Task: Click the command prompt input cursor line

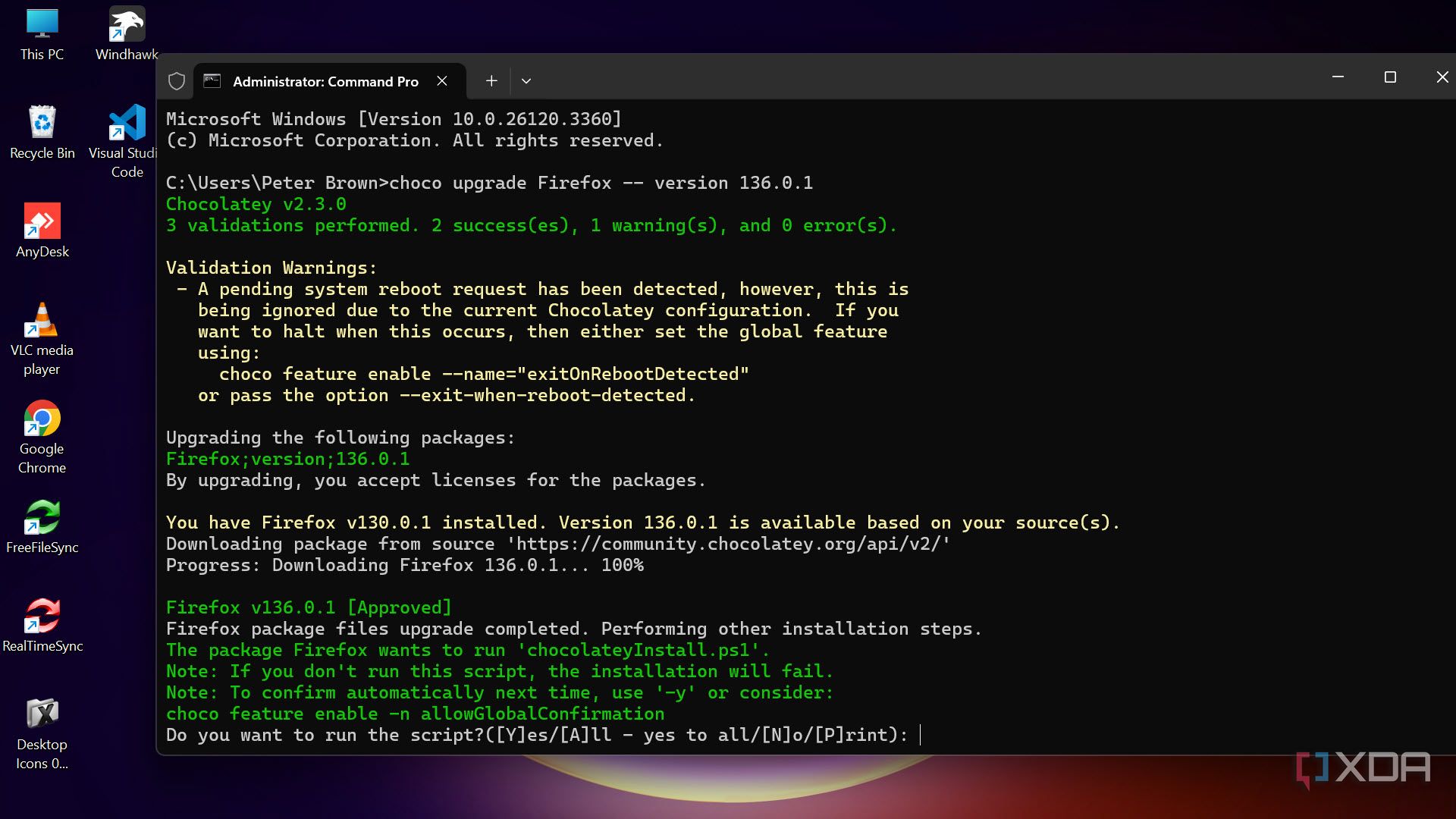Action: [x=920, y=735]
